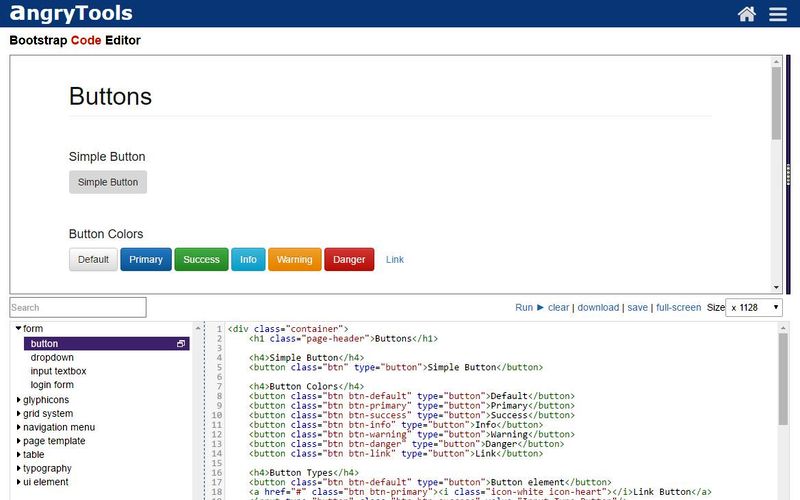The image size is (800, 500).
Task: Select the input textbox item
Action: [x=58, y=371]
